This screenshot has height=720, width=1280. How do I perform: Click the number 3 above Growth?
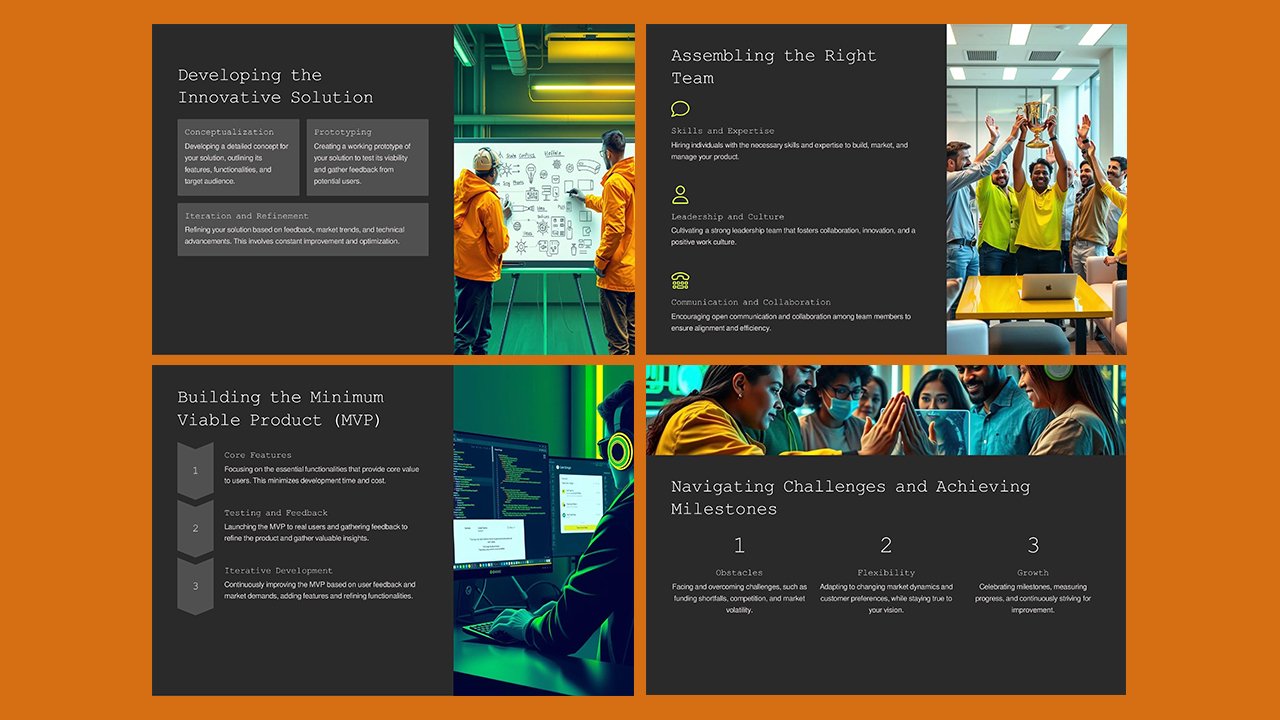(1033, 546)
